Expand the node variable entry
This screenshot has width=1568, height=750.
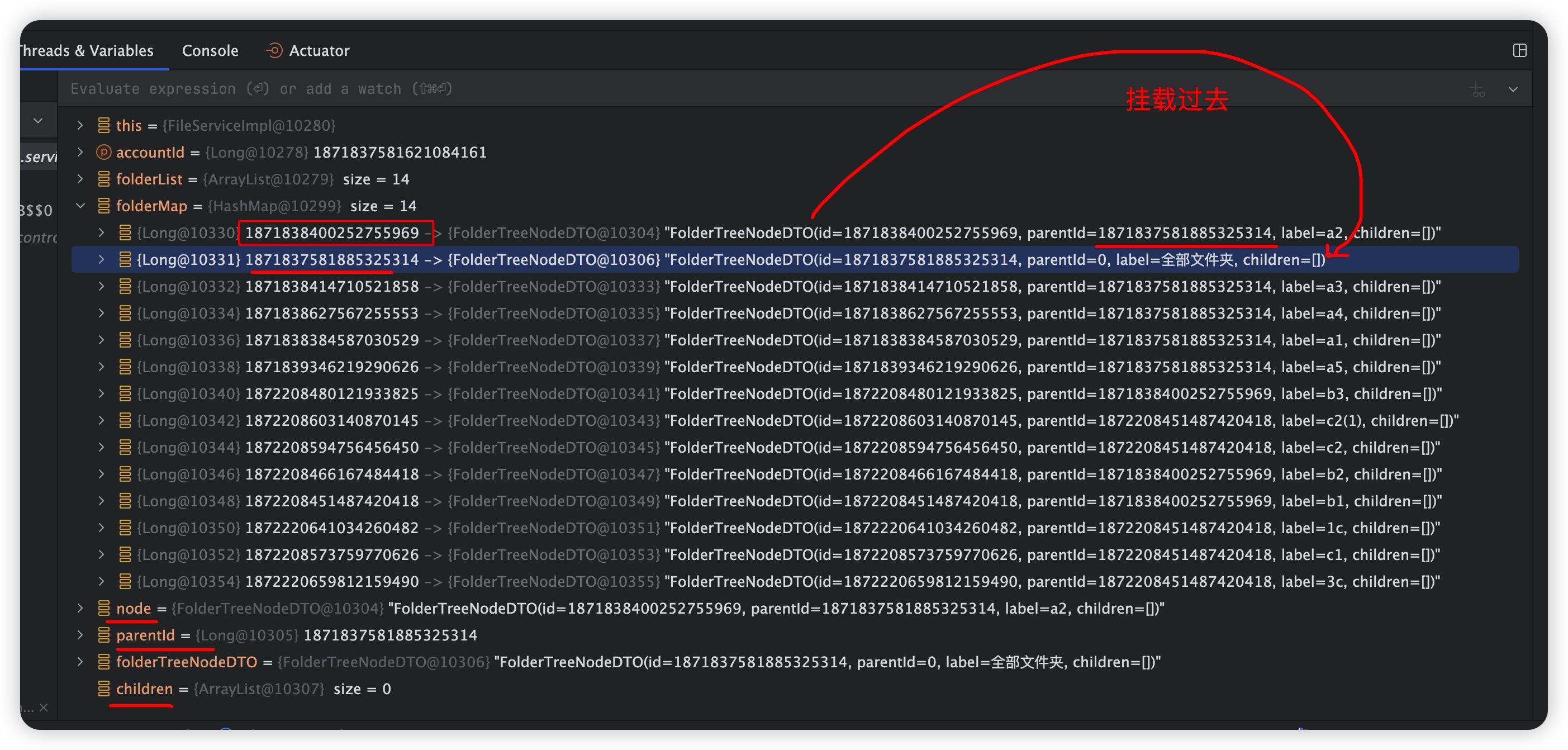(80, 608)
